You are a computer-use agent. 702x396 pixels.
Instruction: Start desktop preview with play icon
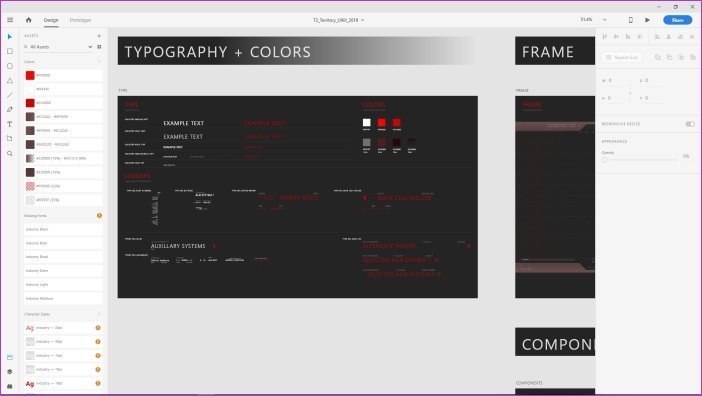click(x=647, y=20)
